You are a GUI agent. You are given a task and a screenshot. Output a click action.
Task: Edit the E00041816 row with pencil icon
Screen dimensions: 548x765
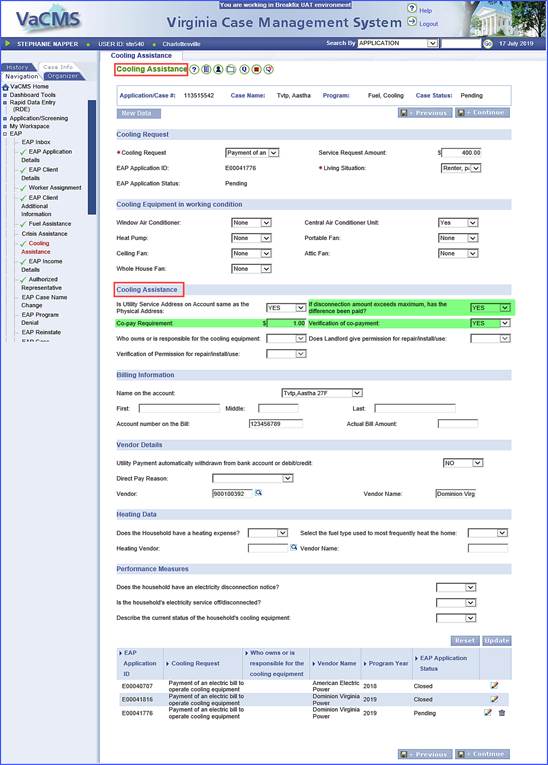[x=494, y=699]
